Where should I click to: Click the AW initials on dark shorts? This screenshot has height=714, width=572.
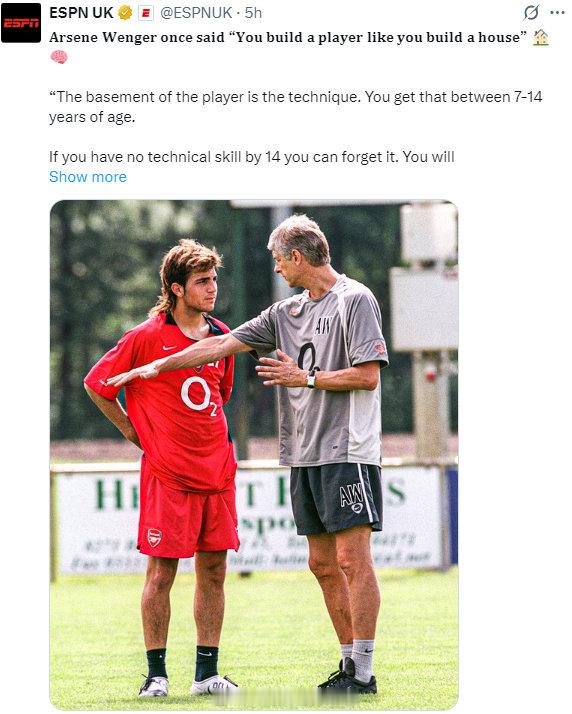tap(352, 497)
